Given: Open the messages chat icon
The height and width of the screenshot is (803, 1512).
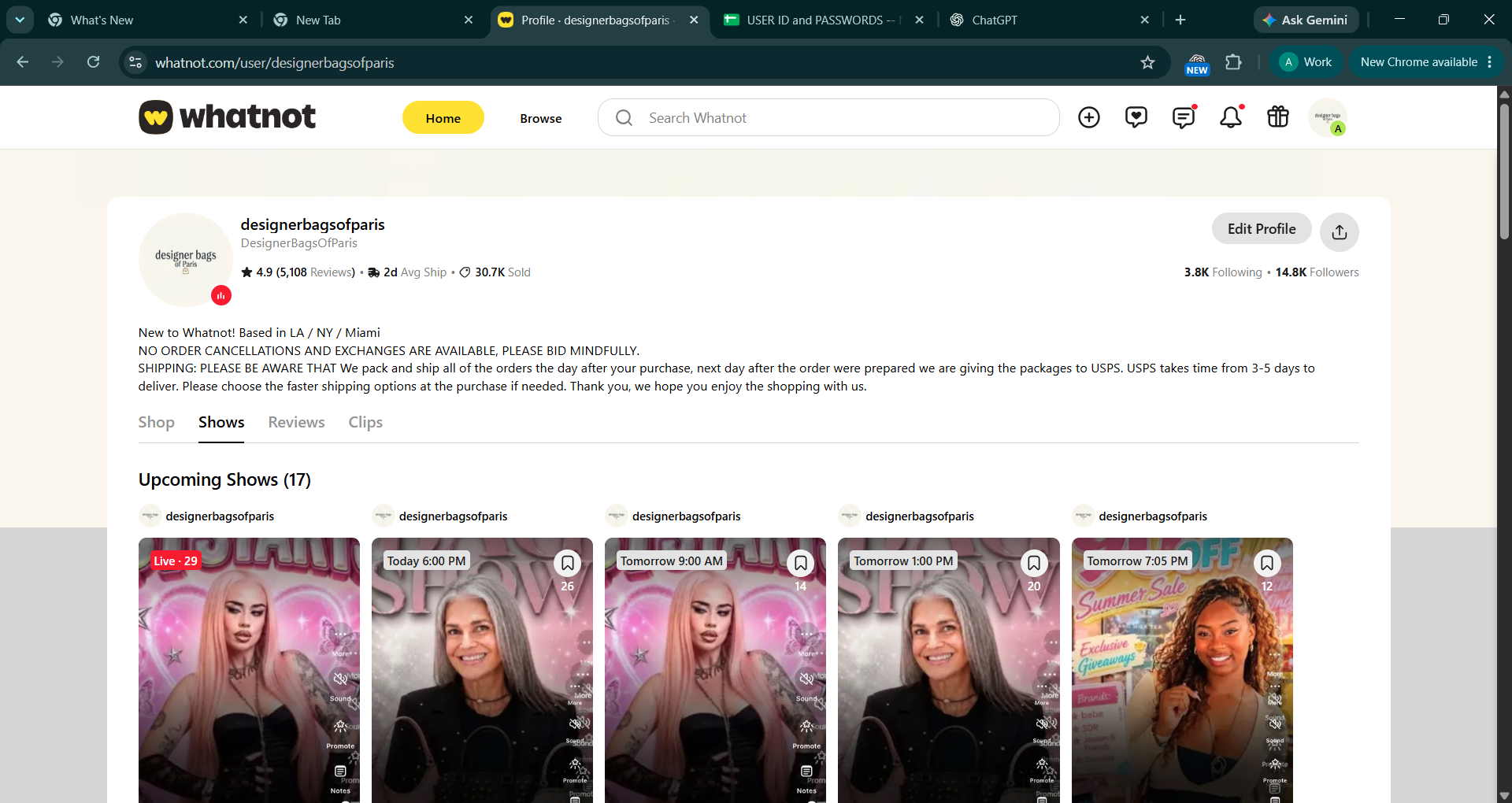Looking at the screenshot, I should [x=1184, y=117].
